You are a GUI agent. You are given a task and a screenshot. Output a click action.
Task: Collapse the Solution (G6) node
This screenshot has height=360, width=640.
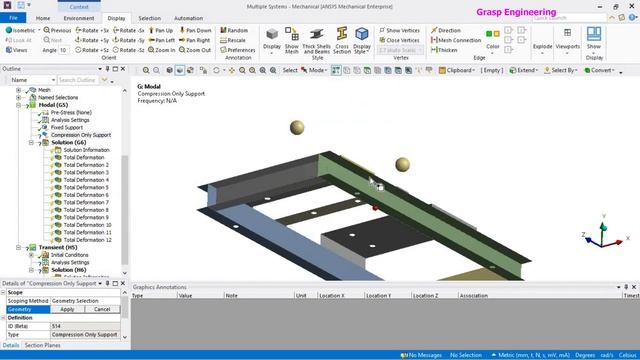pos(31,142)
